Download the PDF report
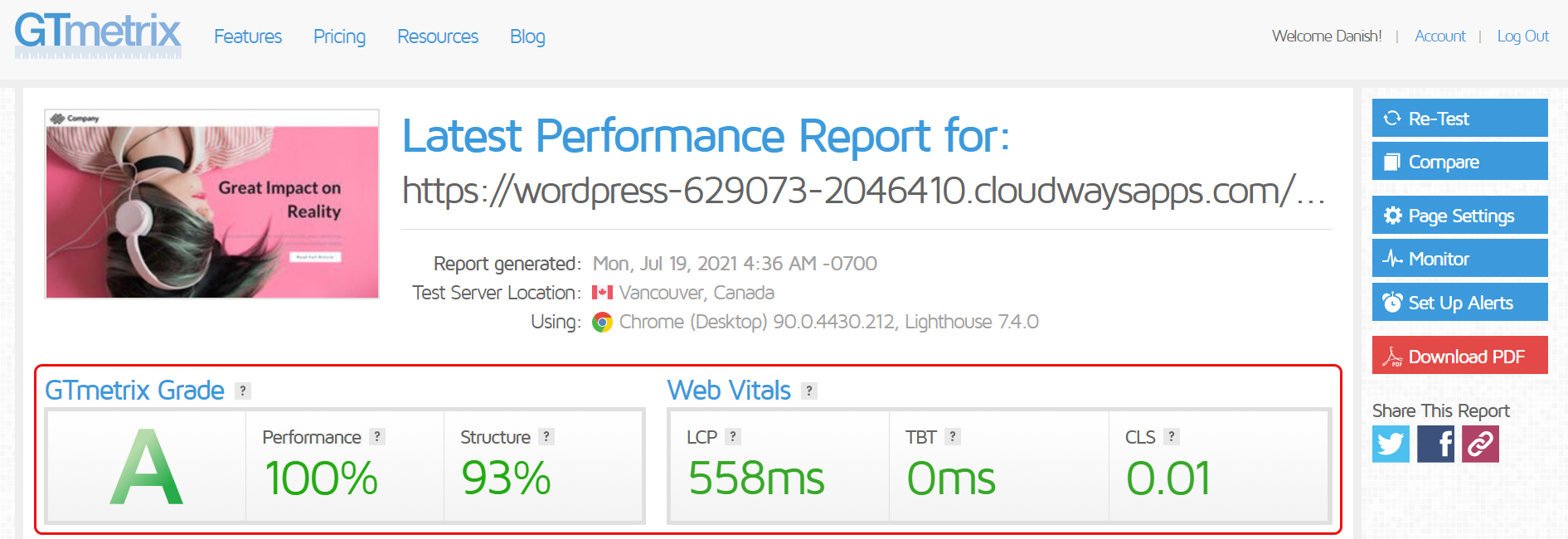This screenshot has width=1568, height=539. tap(1459, 356)
